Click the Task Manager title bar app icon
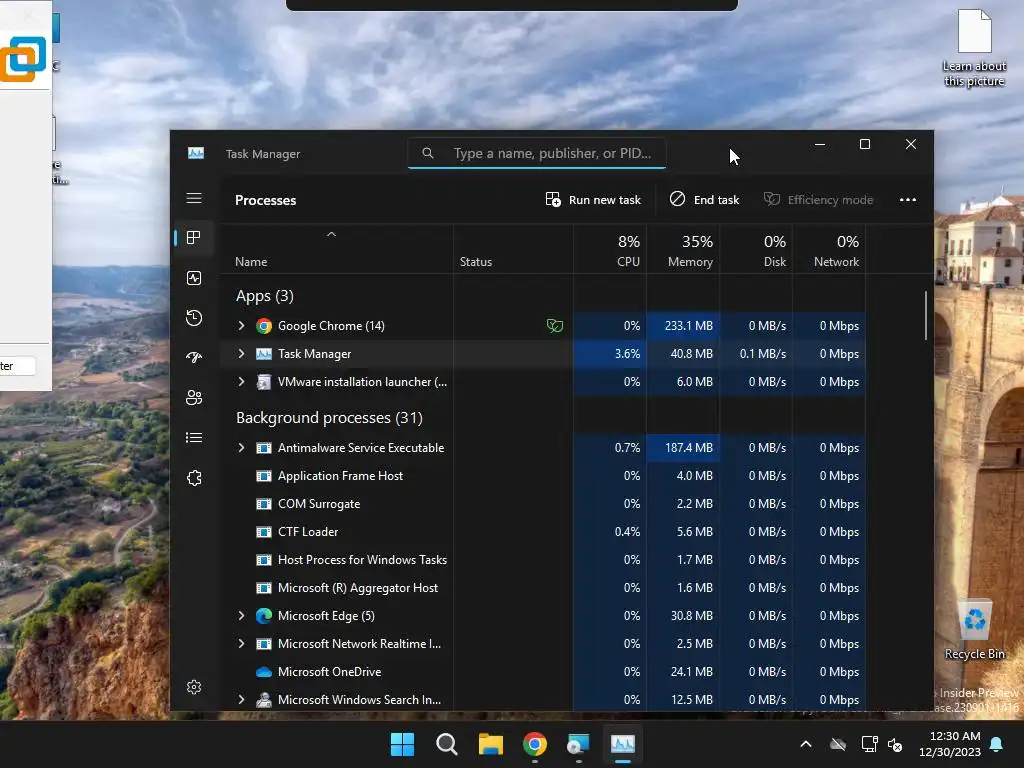 click(196, 153)
